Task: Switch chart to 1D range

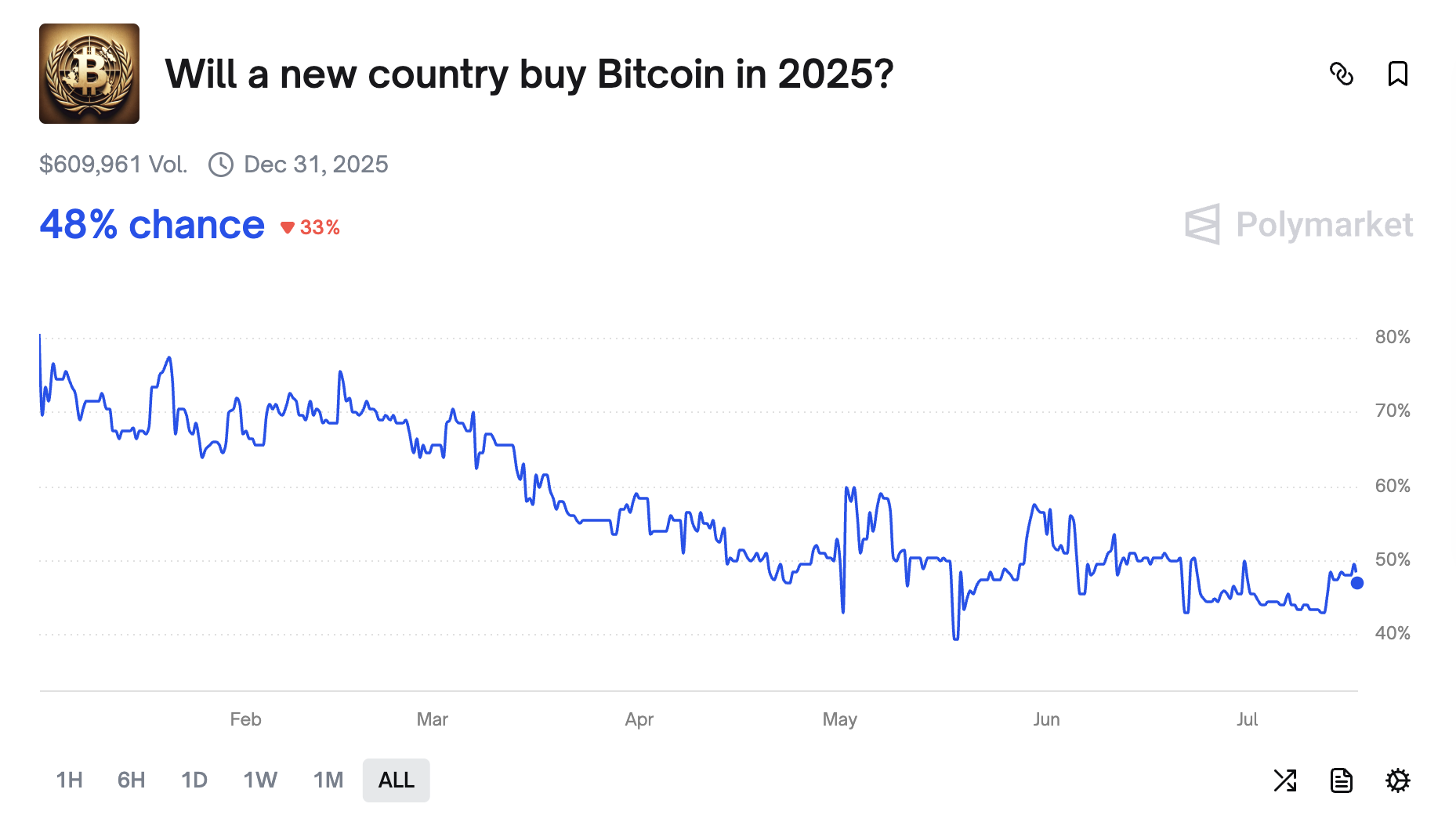Action: pos(194,780)
